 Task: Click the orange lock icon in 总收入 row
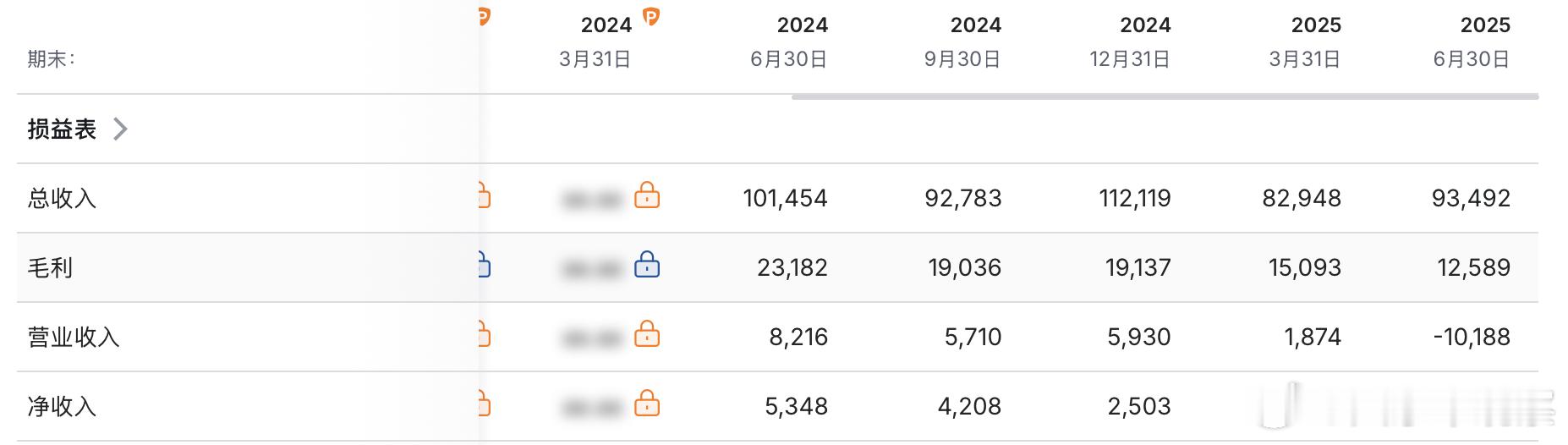click(647, 195)
